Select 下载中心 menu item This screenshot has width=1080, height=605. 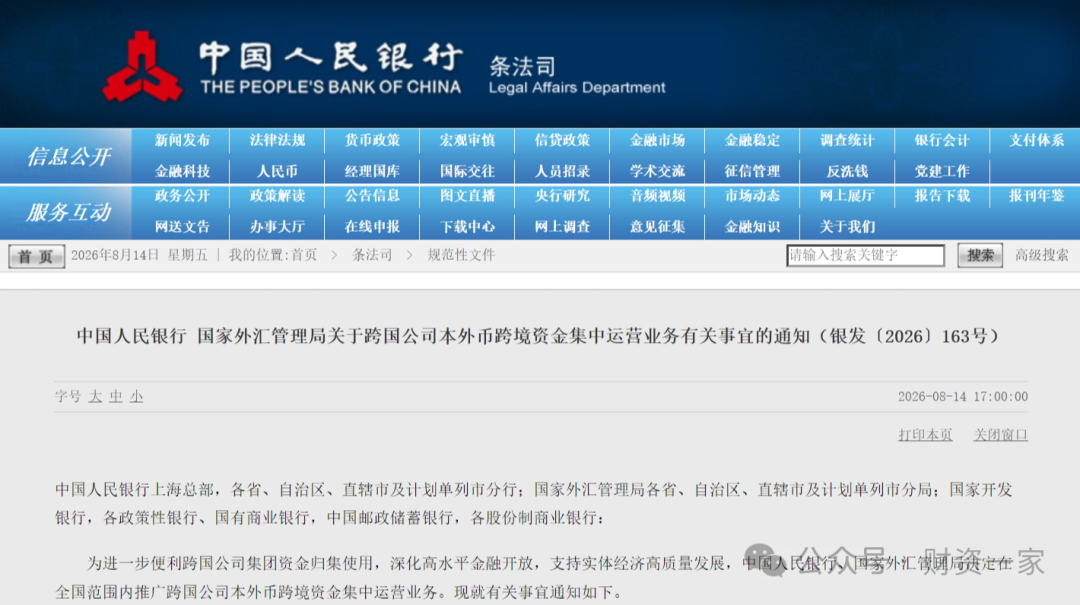coord(467,227)
